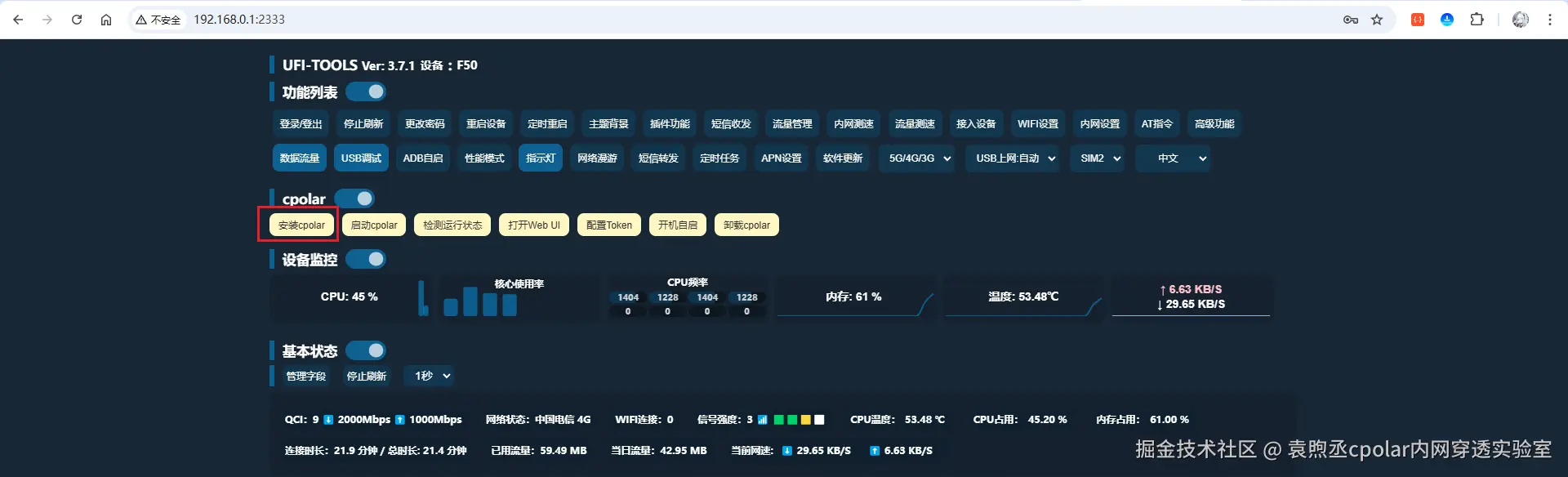The width and height of the screenshot is (1568, 477).
Task: Open the blue circular extension icon
Action: pos(1447,20)
